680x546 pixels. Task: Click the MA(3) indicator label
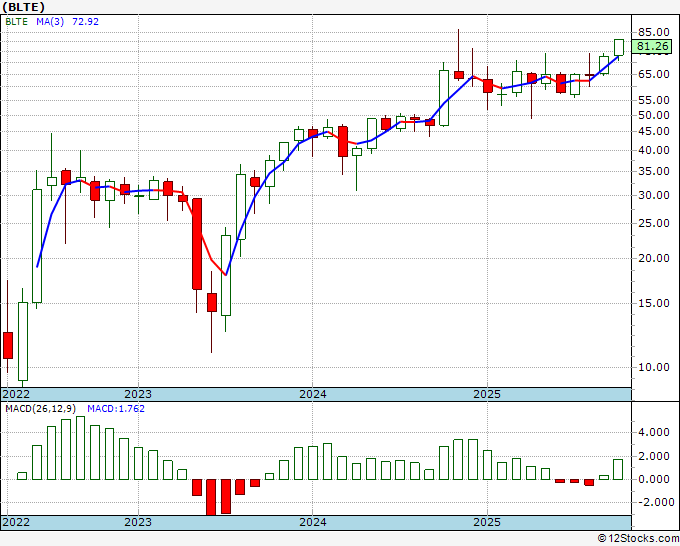(50, 22)
